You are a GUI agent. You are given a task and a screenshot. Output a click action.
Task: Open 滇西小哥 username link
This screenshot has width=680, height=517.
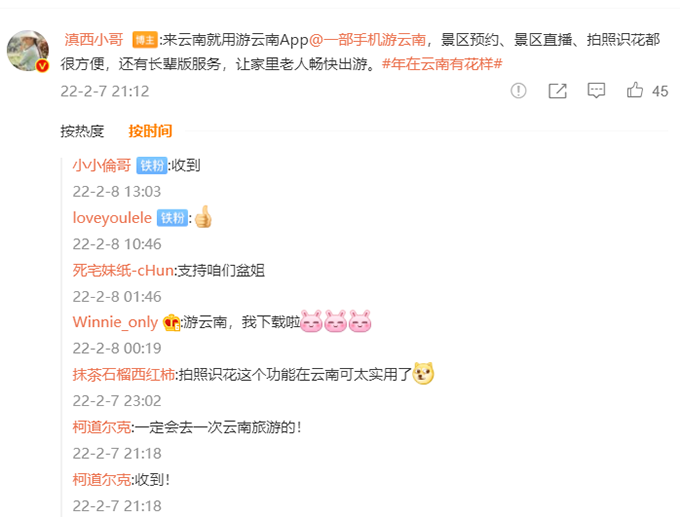(94, 40)
